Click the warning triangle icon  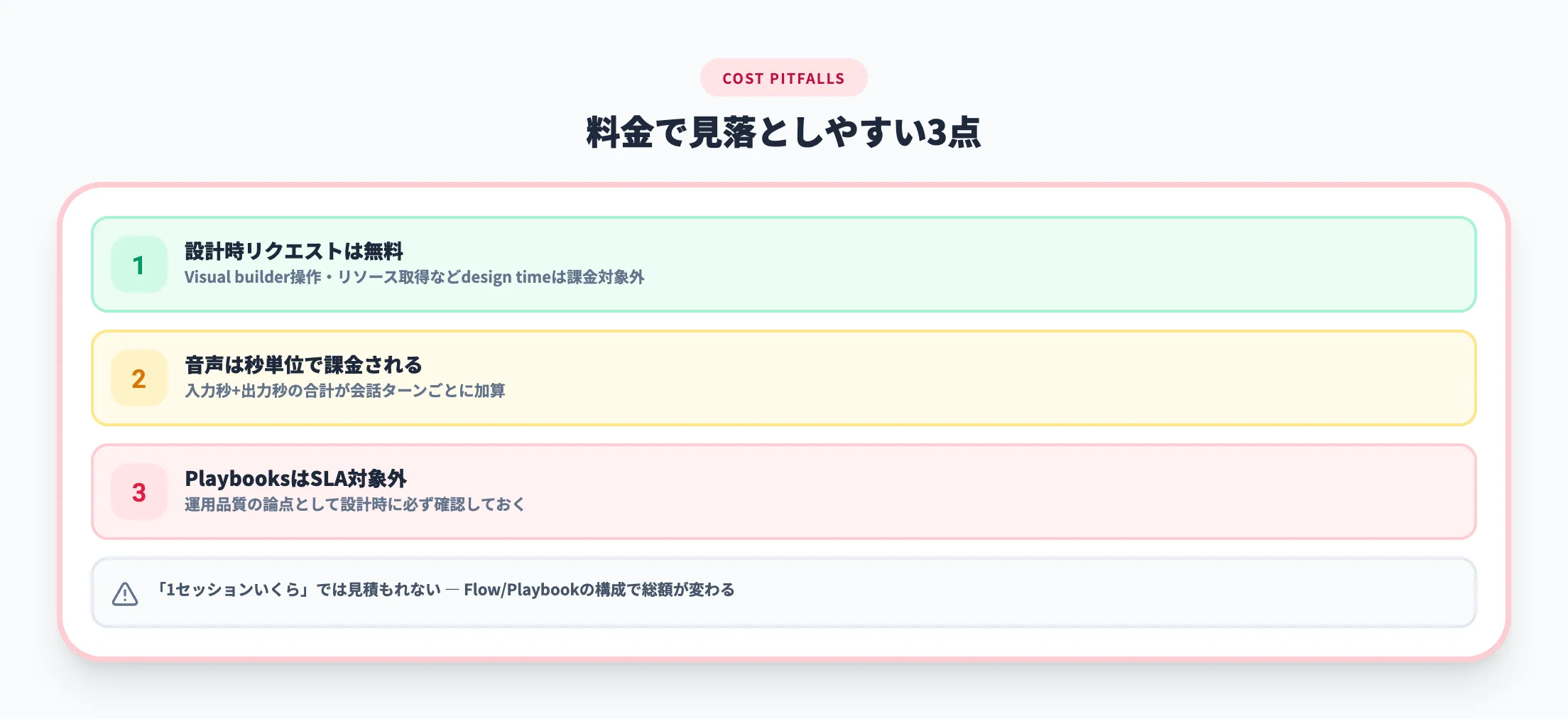125,593
